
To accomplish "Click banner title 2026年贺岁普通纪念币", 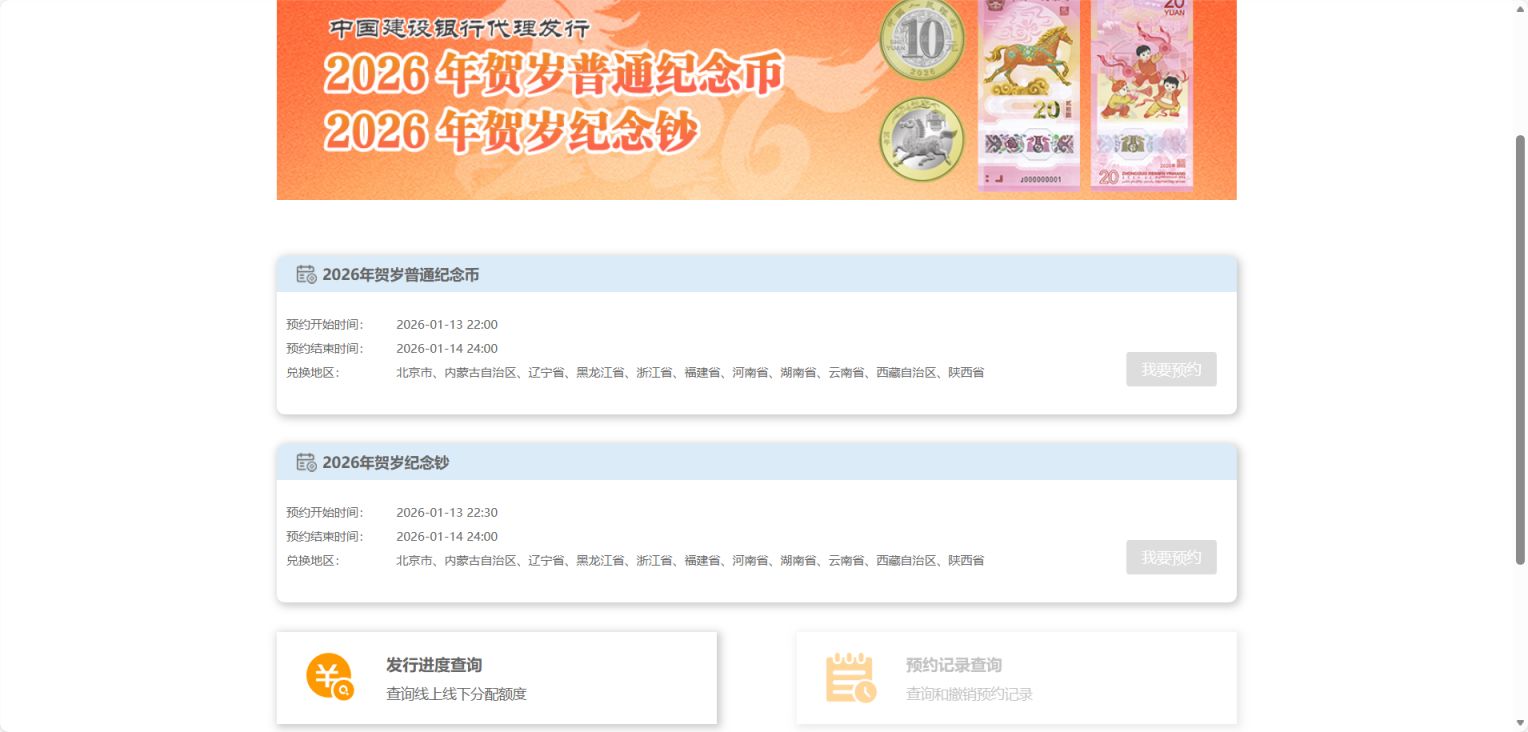I will (553, 74).
